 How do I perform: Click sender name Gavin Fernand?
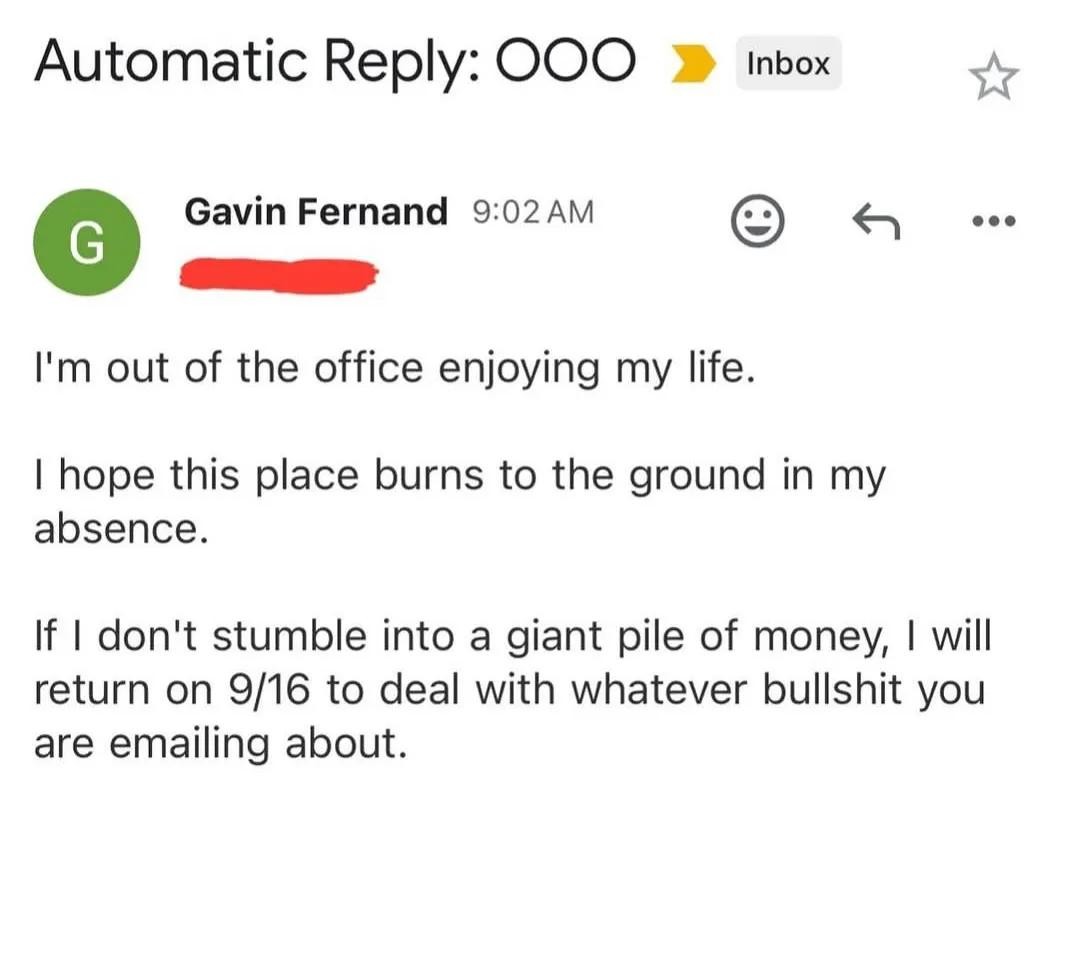tap(315, 212)
